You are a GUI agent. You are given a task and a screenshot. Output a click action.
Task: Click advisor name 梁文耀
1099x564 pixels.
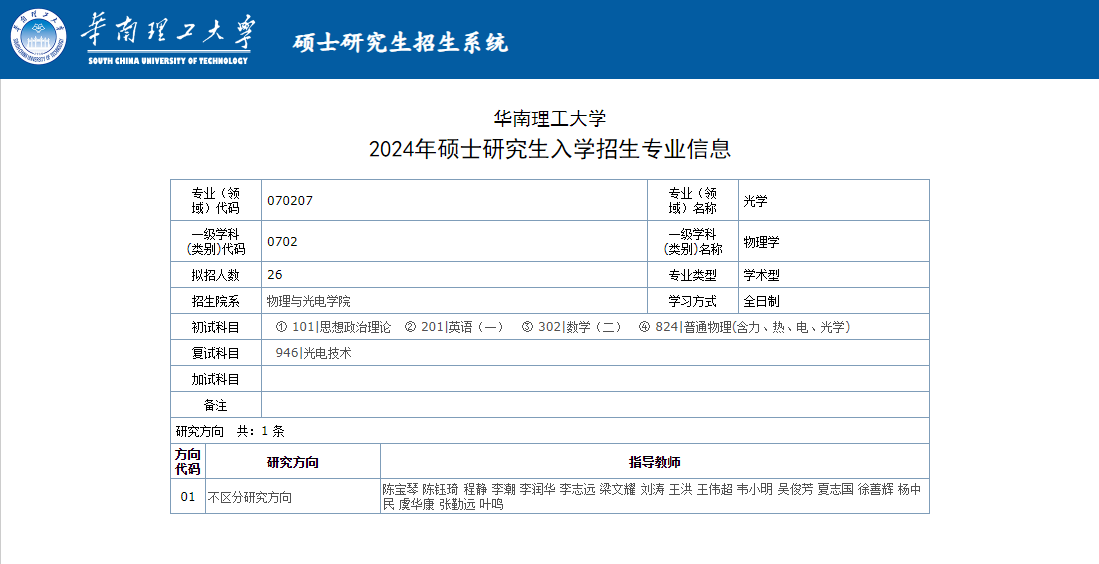[x=617, y=489]
